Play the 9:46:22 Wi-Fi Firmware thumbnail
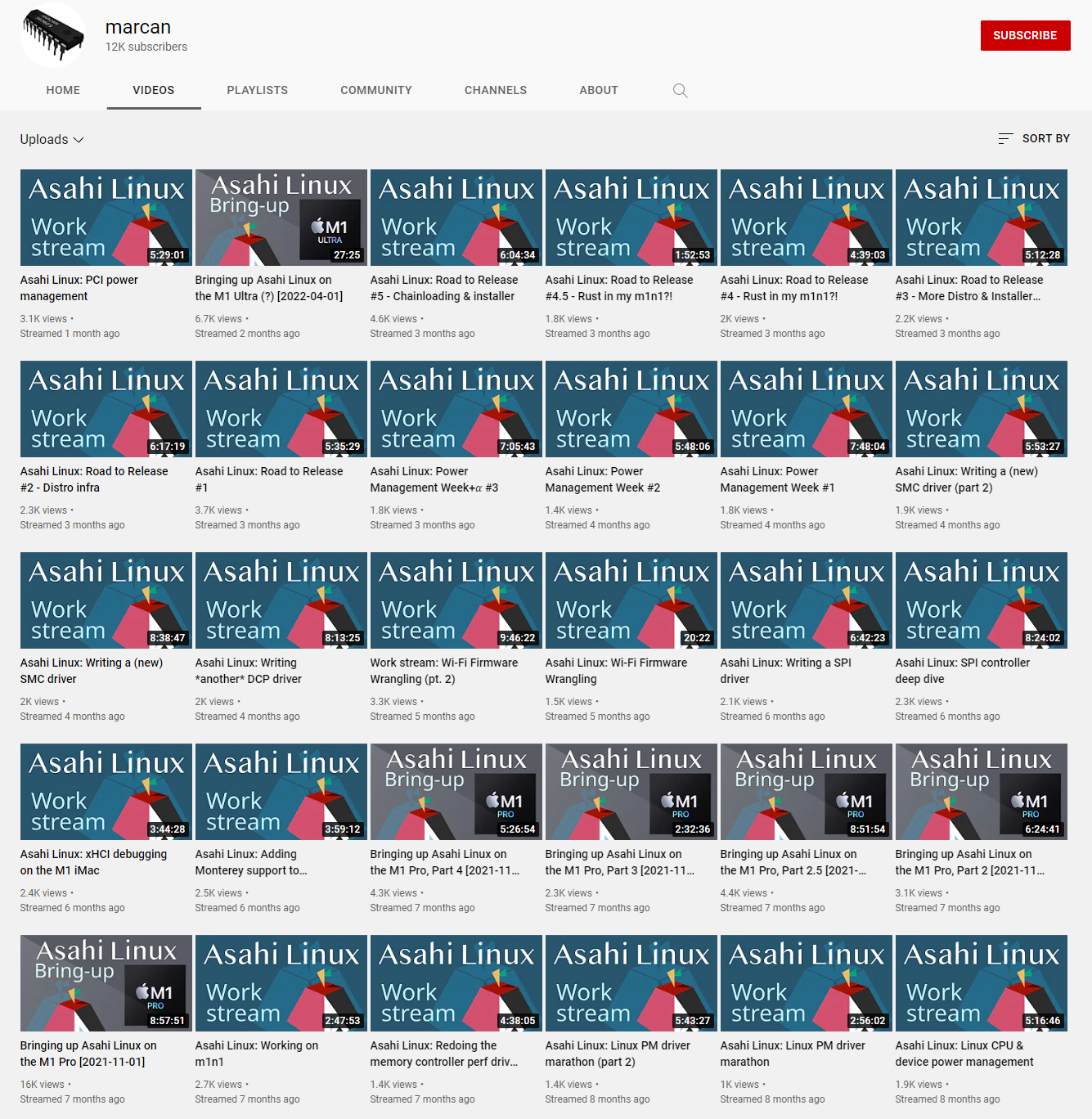Screen dimensions: 1092x1119 456,600
